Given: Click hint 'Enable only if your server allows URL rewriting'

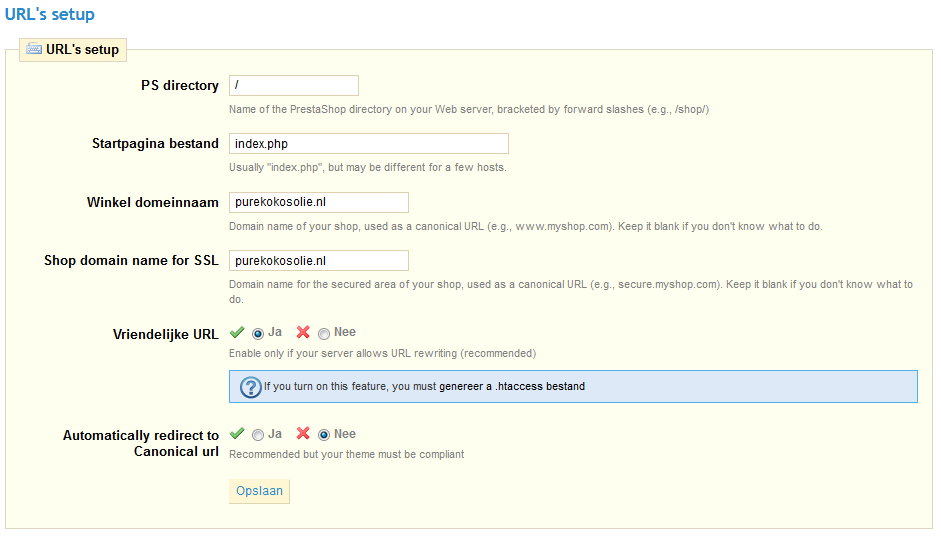Looking at the screenshot, I should [382, 353].
